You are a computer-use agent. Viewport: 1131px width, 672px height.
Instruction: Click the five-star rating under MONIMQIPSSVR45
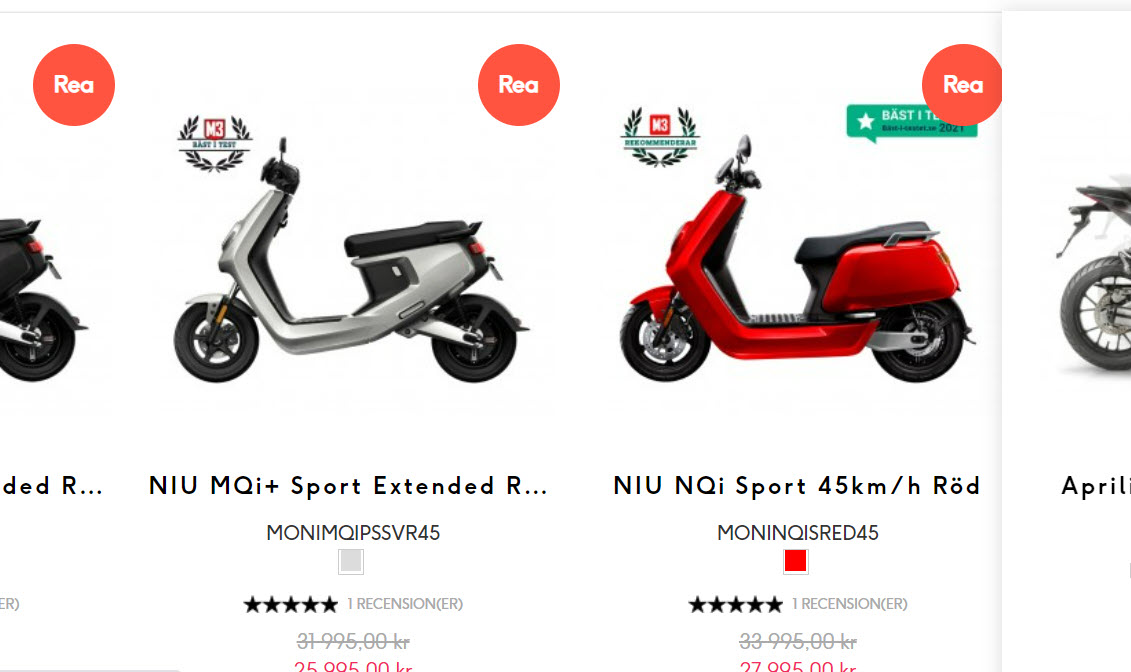[x=291, y=604]
